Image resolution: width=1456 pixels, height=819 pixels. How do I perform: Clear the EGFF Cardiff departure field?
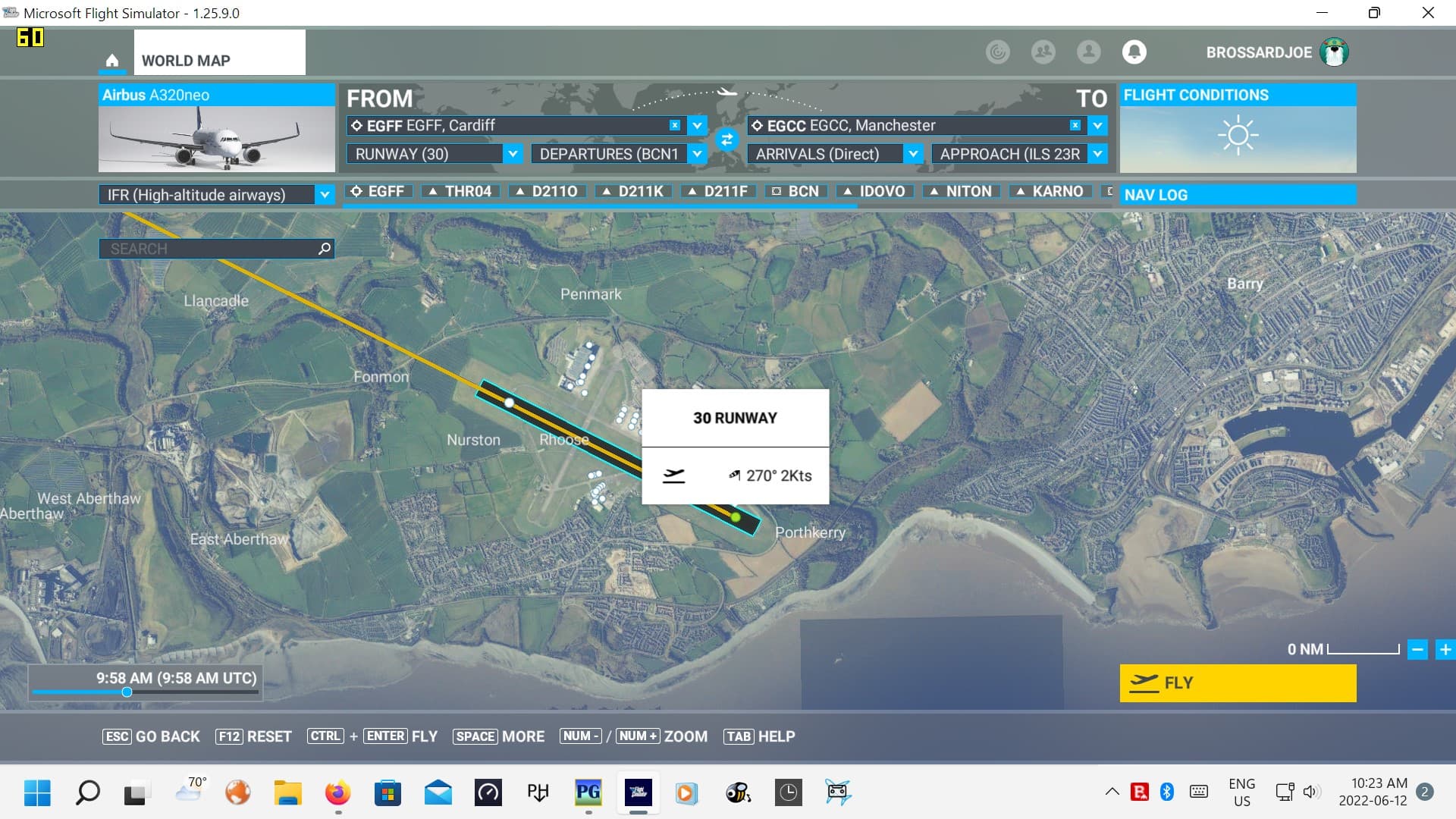point(674,125)
